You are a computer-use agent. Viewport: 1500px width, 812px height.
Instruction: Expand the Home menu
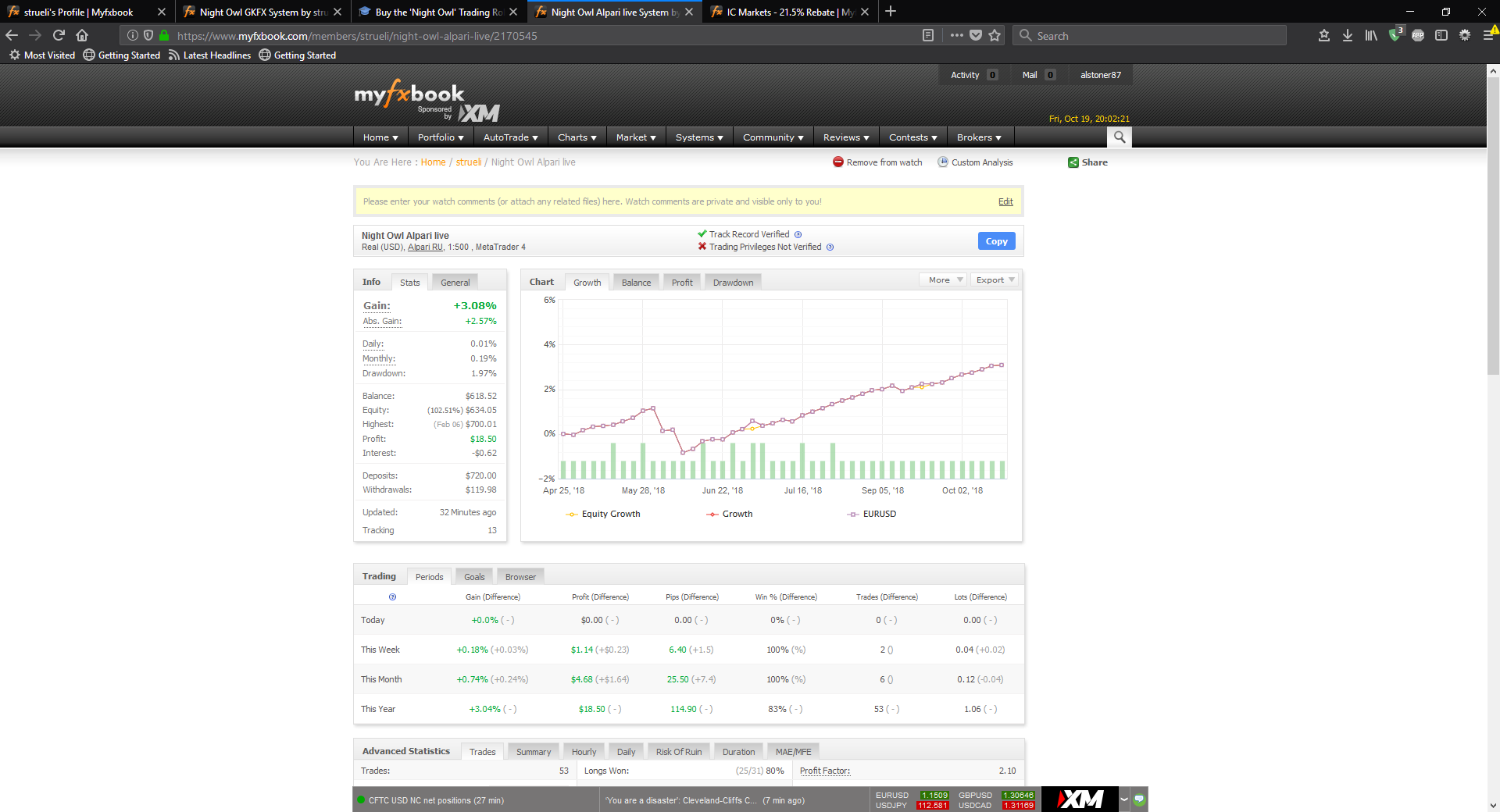click(380, 137)
